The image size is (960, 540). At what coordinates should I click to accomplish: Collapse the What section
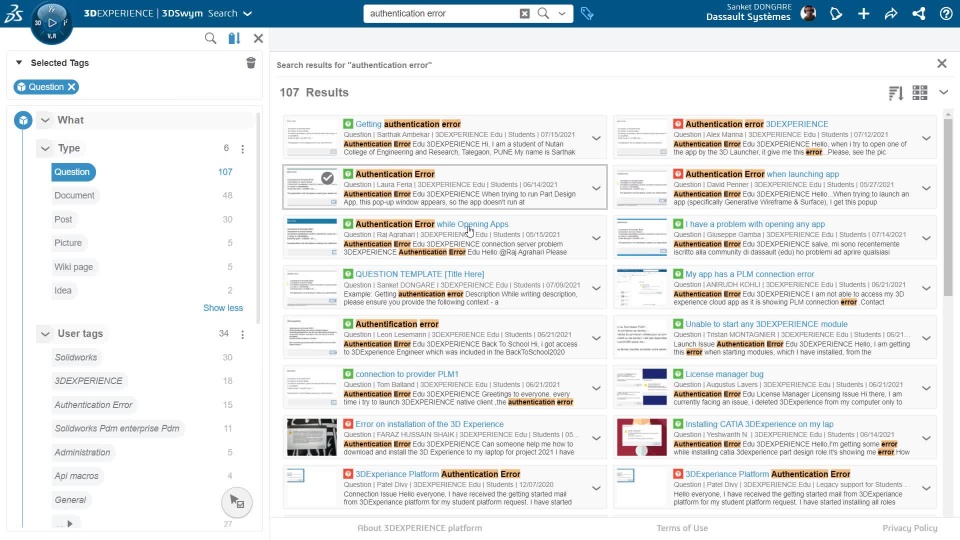[45, 120]
